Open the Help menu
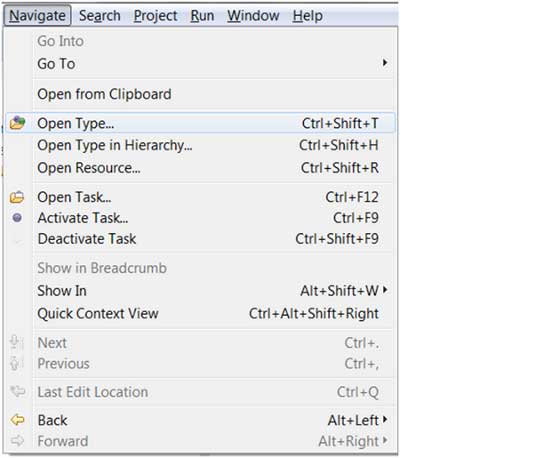Viewport: 560px width, 458px height. tap(308, 15)
